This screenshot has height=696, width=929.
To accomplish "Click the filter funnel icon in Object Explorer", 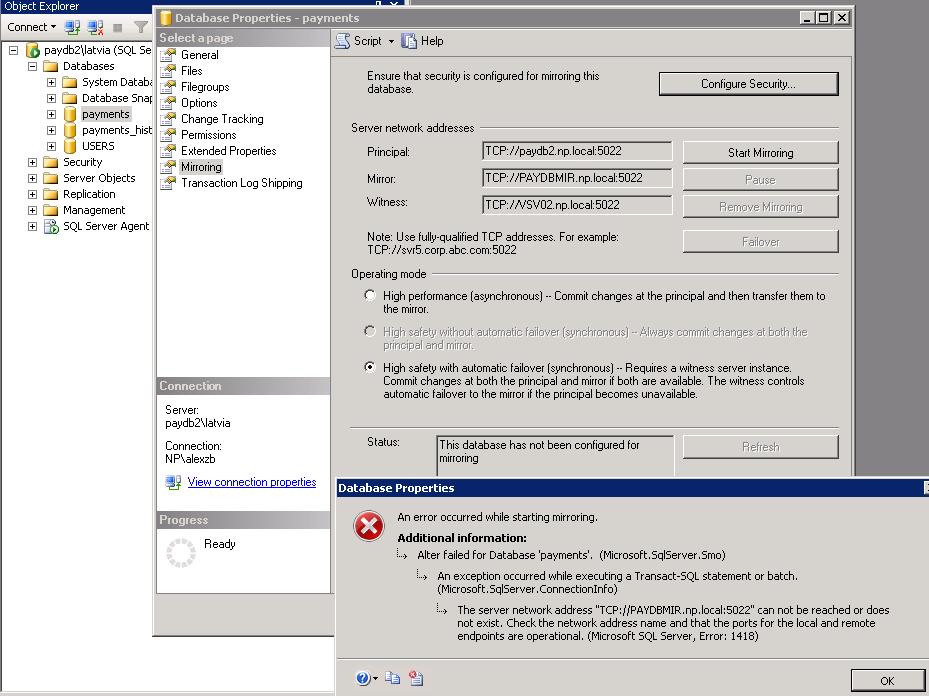I will 140,27.
